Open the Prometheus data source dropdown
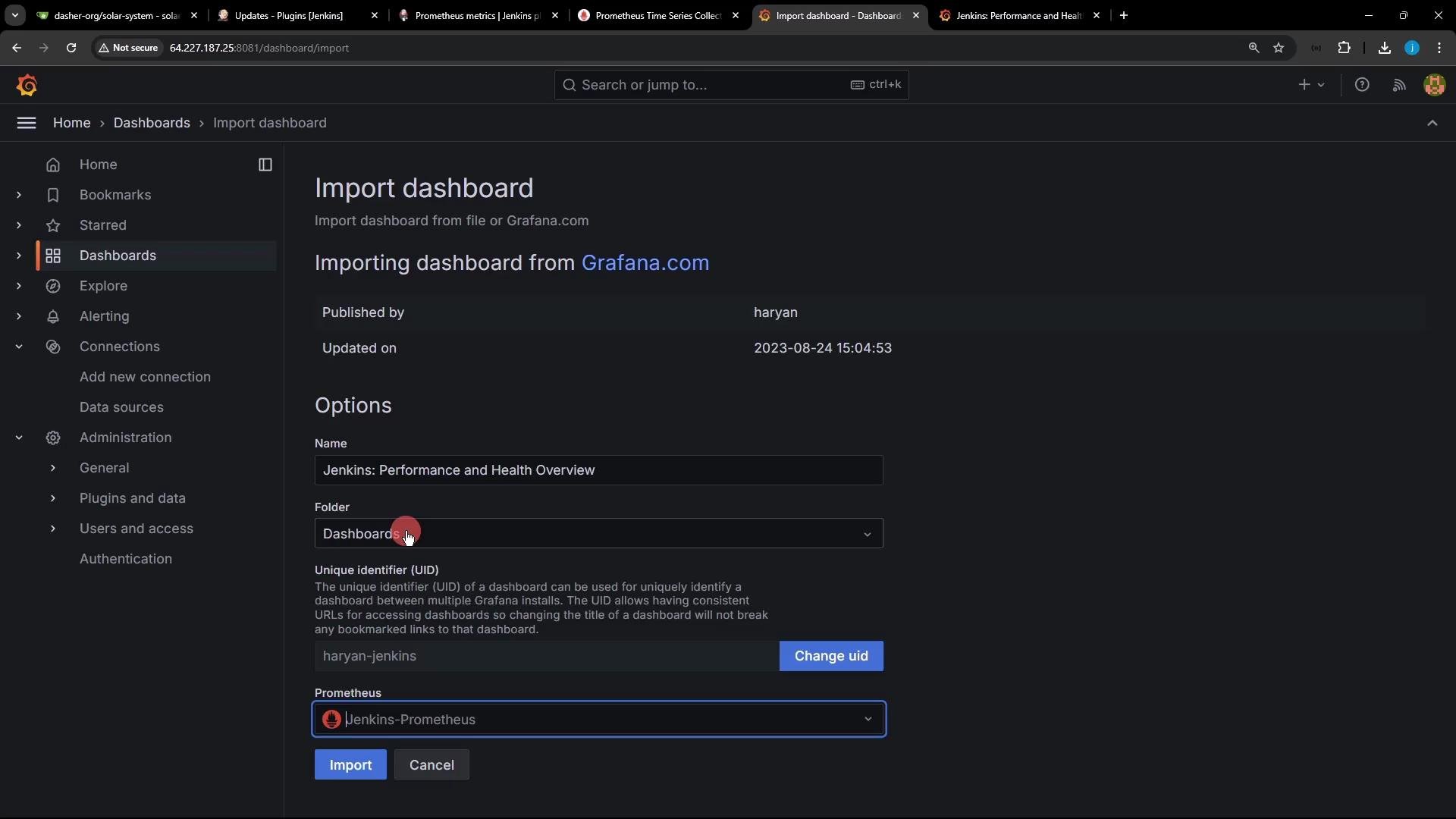Viewport: 1456px width, 819px height. pos(599,719)
